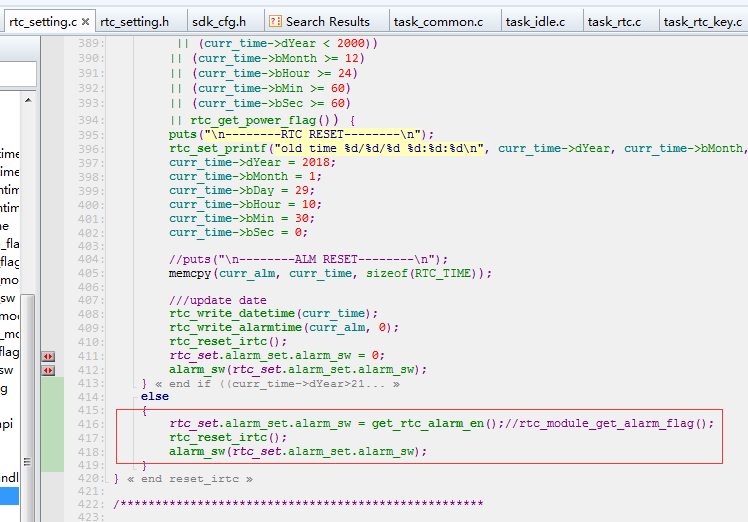Click memcpy call on line 405
The width and height of the screenshot is (748, 522).
point(330,273)
